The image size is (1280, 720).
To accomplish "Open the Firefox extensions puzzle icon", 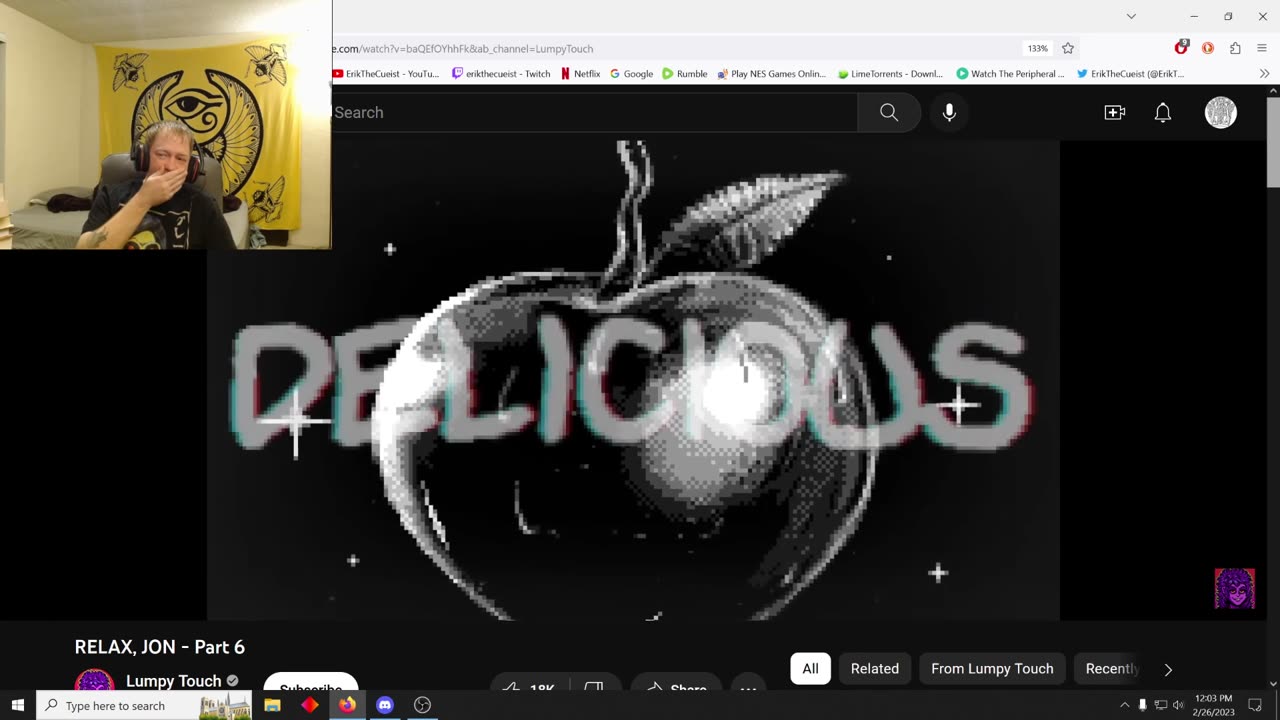I will pos(1235,48).
